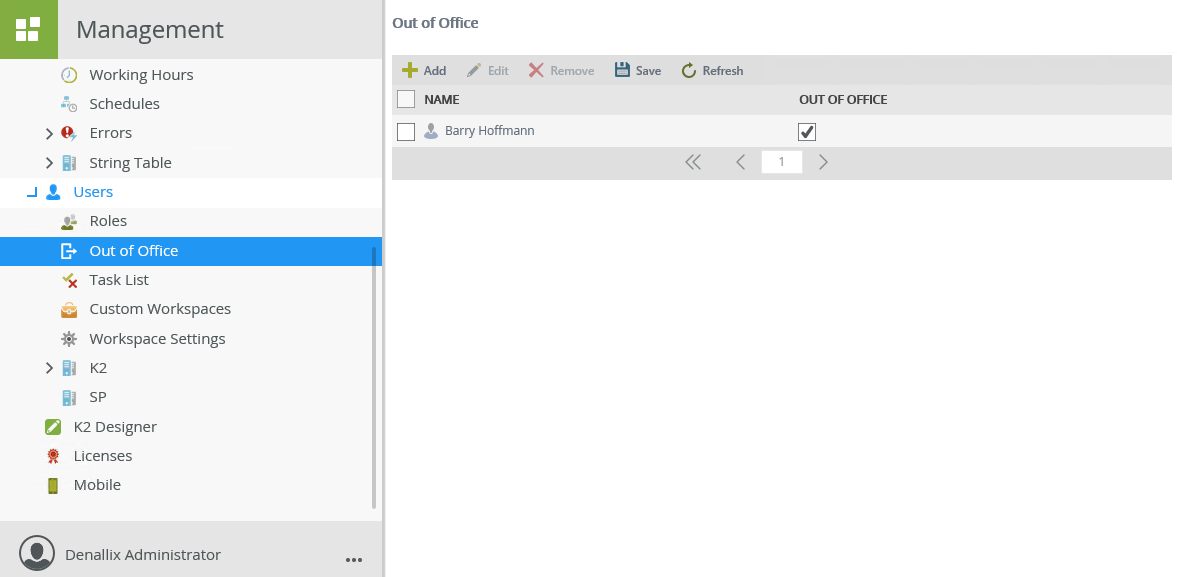1177x577 pixels.
Task: Click the Denallix Administrator user name
Action: coord(143,554)
